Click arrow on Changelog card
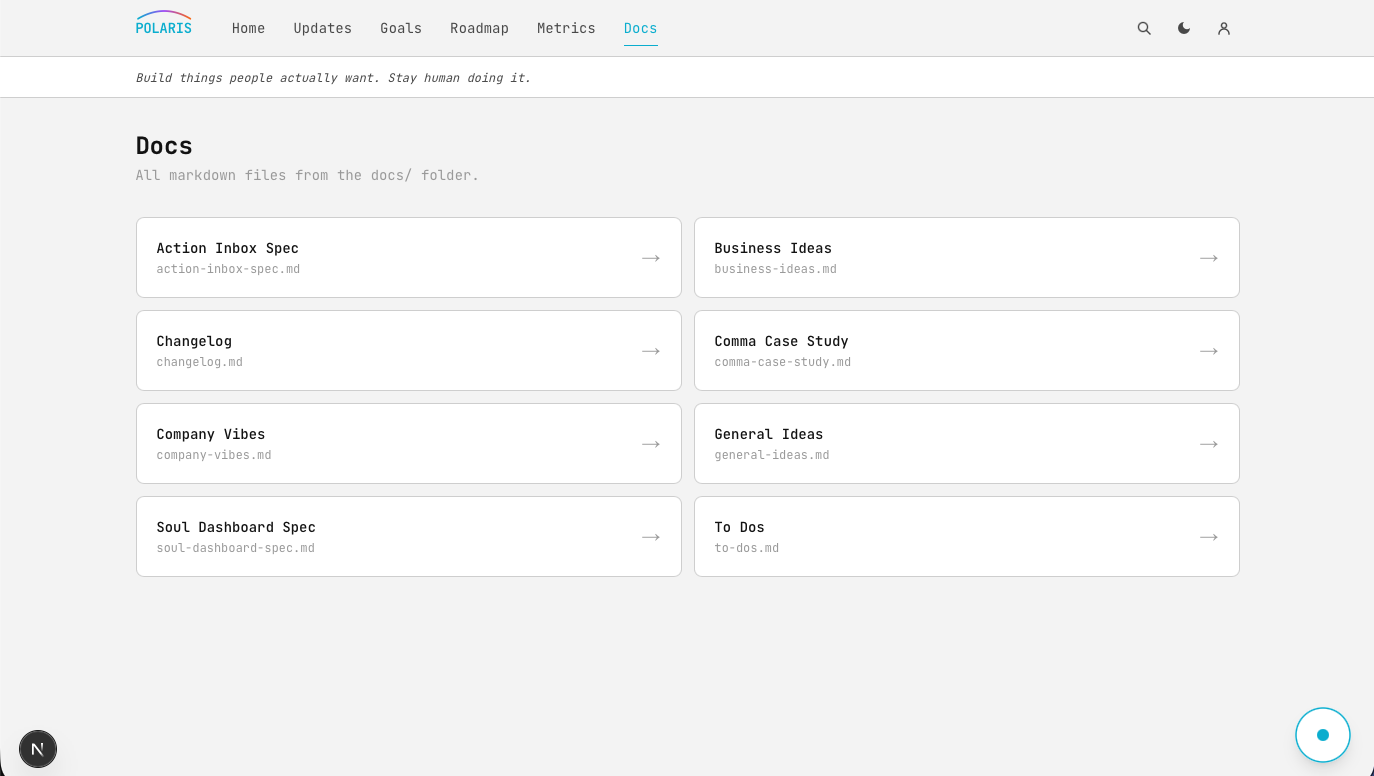This screenshot has width=1374, height=776. pyautogui.click(x=651, y=351)
